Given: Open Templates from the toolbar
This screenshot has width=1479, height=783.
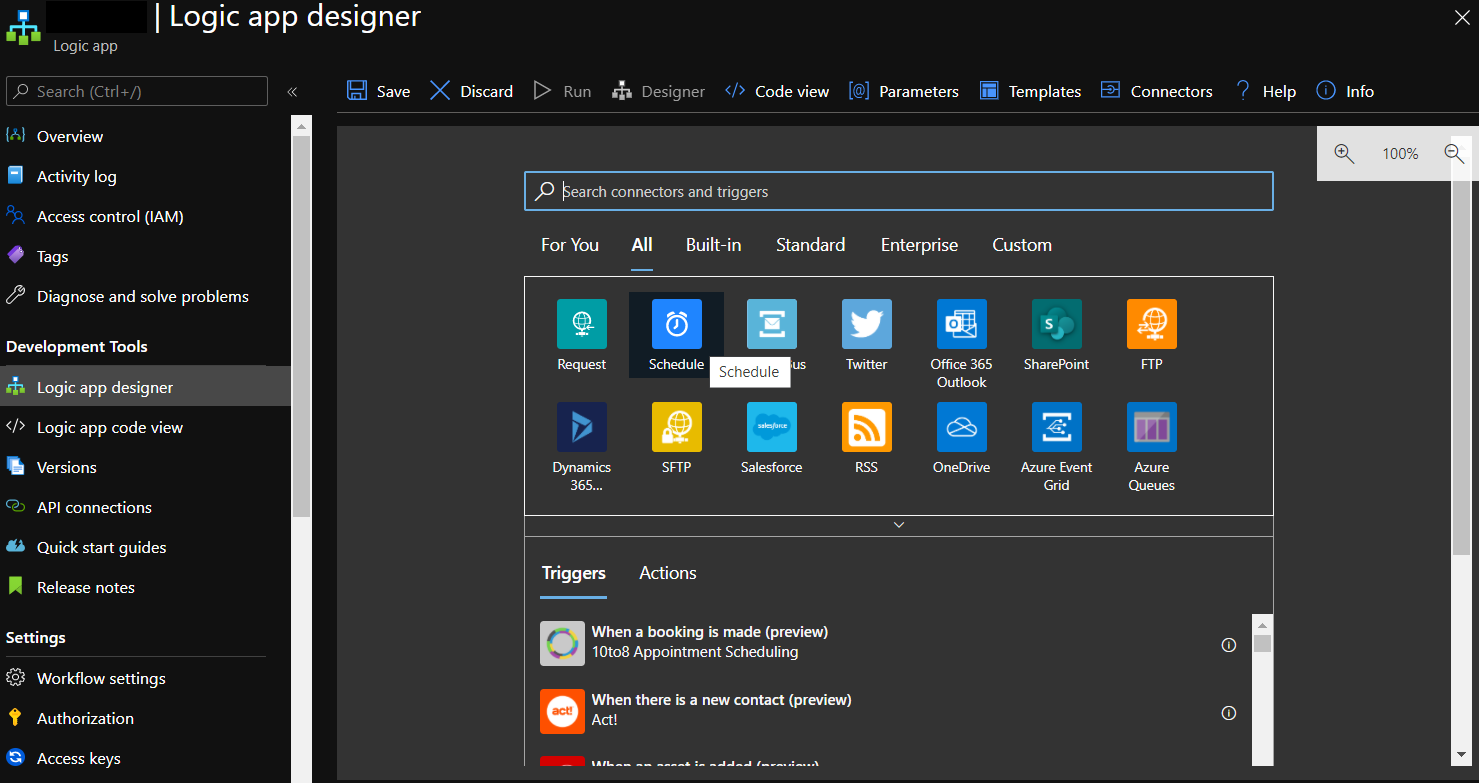Looking at the screenshot, I should click(1030, 91).
